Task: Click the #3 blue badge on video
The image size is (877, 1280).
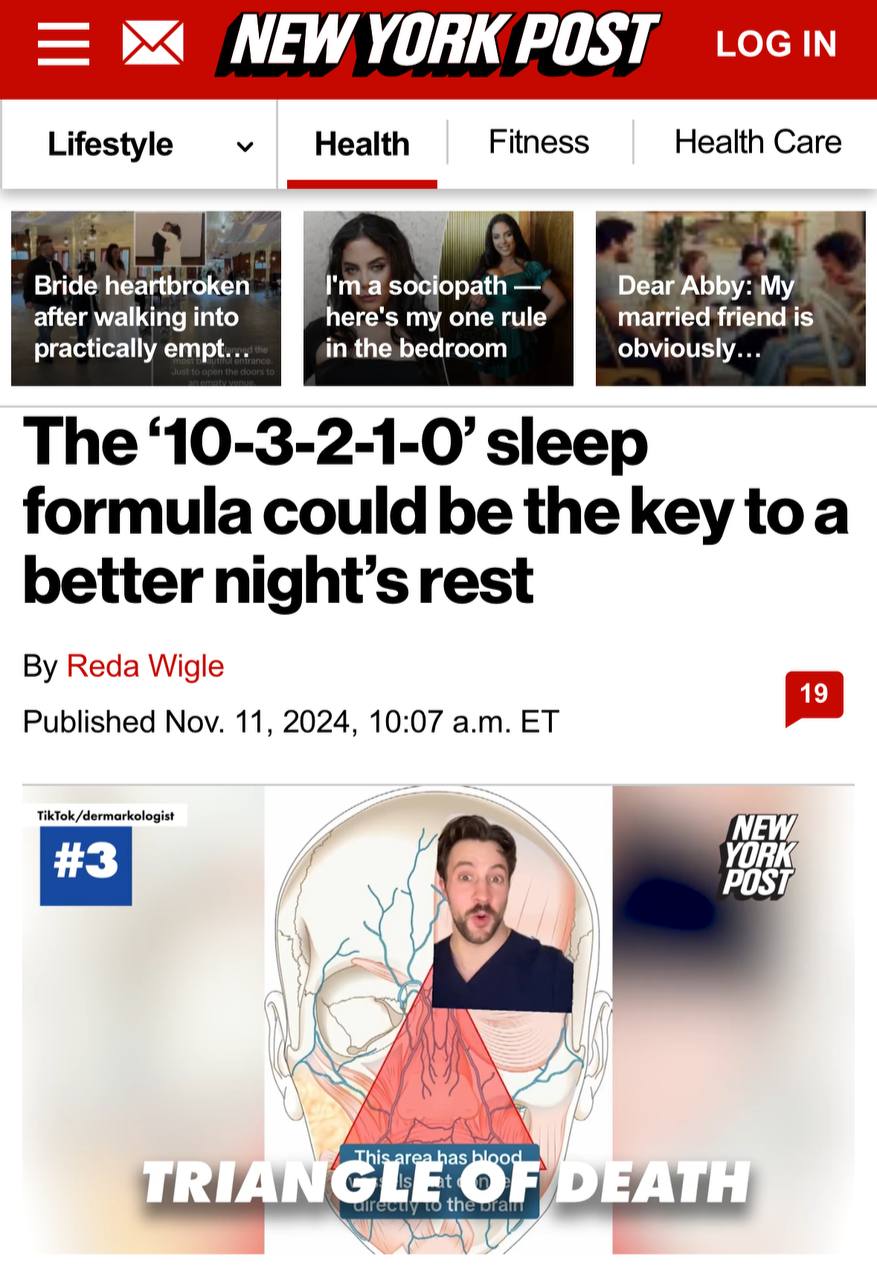Action: click(x=86, y=866)
